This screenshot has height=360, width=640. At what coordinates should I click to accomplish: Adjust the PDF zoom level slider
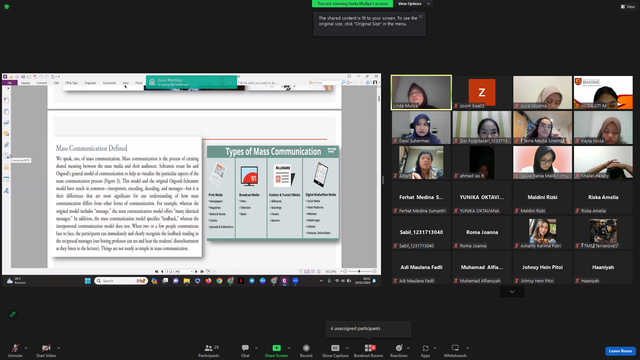[x=359, y=271]
